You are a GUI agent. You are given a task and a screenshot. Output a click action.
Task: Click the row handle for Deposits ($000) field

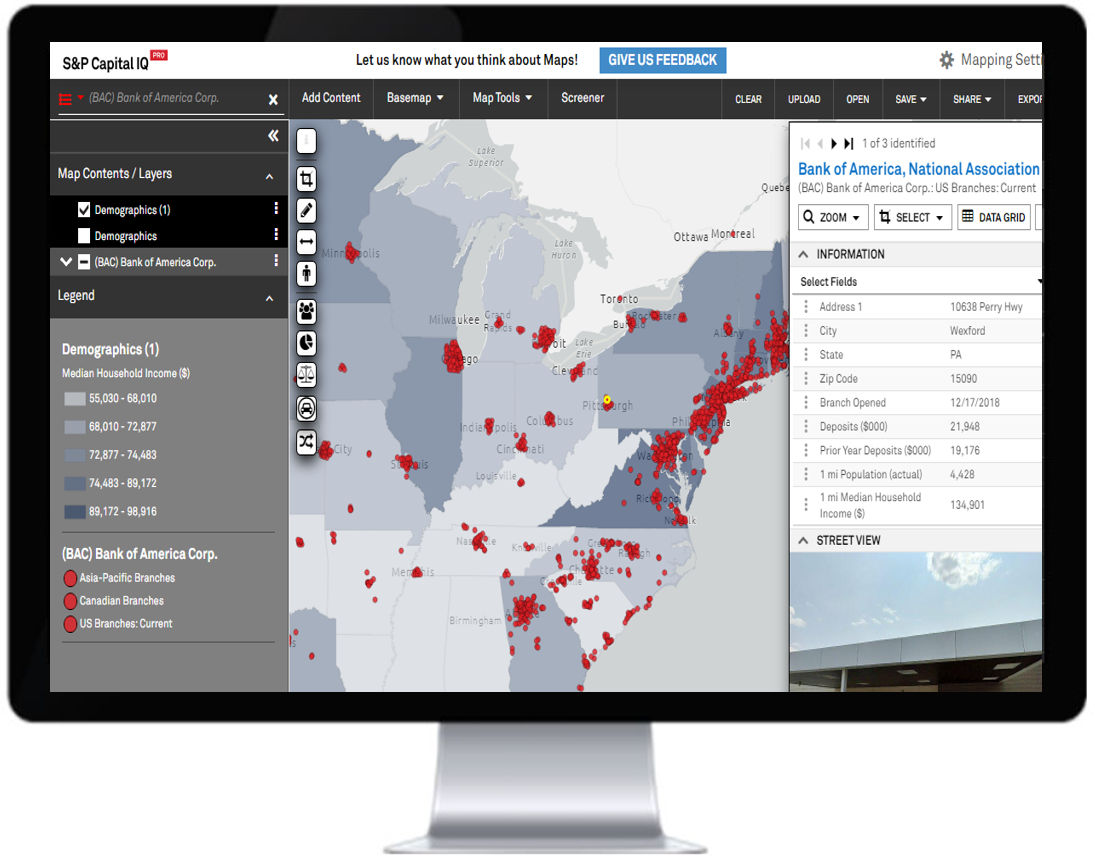tap(806, 426)
